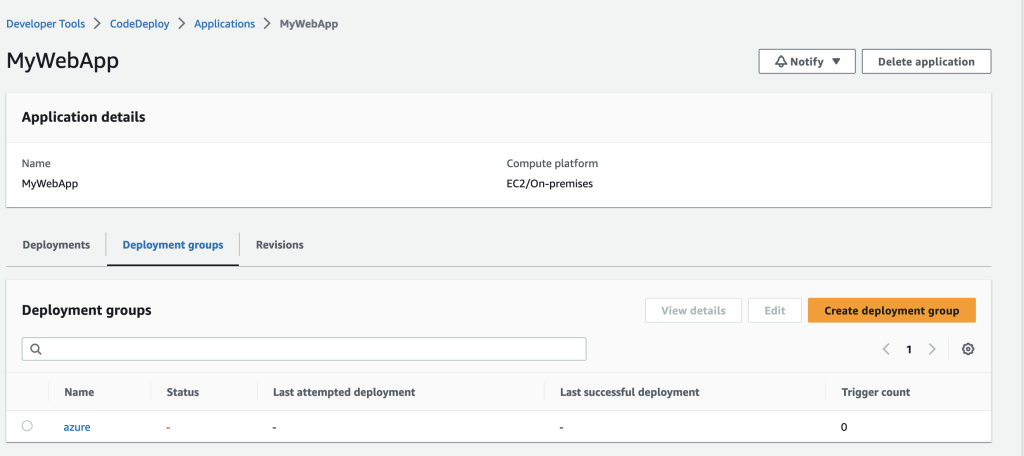This screenshot has height=456, width=1024.
Task: Open the Revisions tab
Action: [x=280, y=245]
